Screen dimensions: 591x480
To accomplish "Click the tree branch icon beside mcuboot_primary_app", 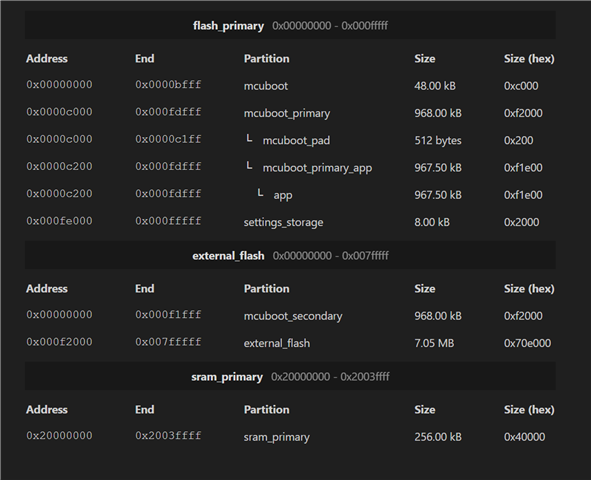I will (x=249, y=166).
